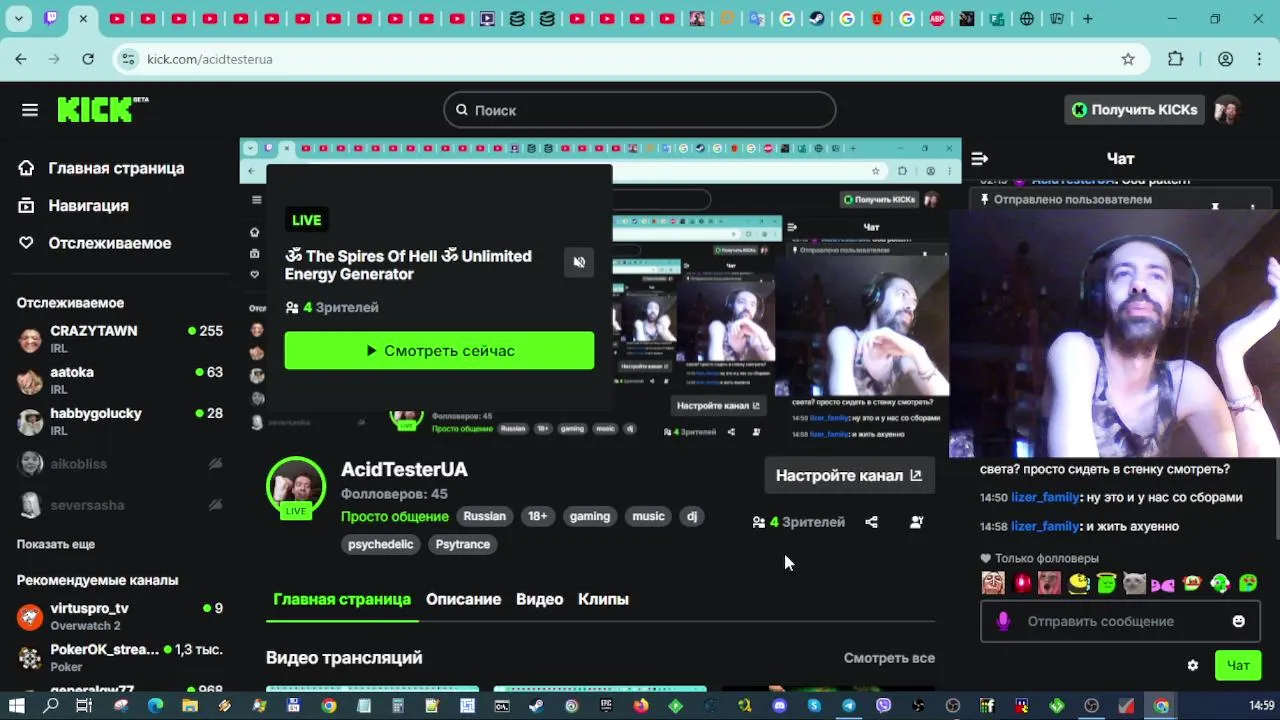Open Windows taskbar search

(51, 706)
